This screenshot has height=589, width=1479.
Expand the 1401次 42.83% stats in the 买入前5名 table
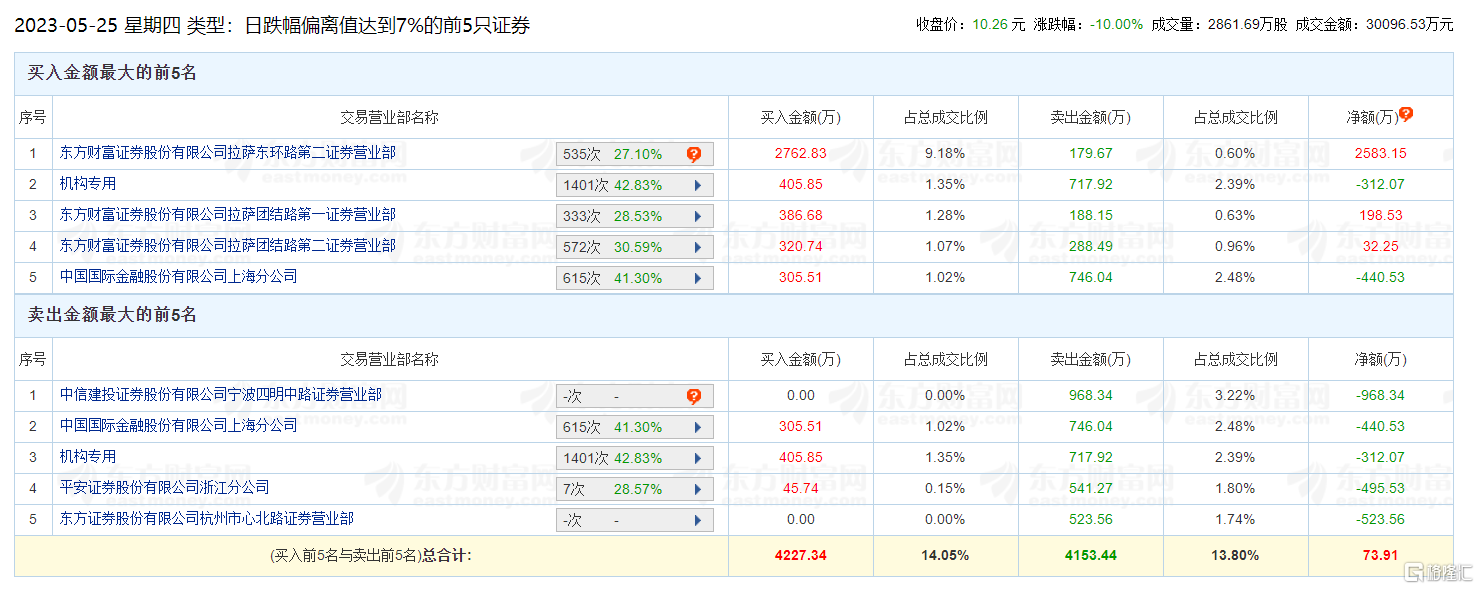[697, 185]
